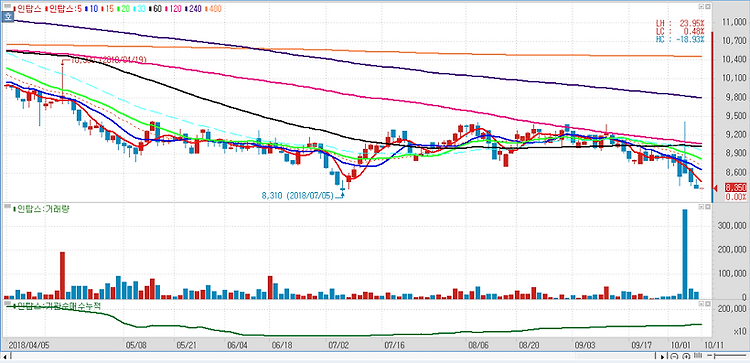
Task: Maximize the cumulative net-buy panel
Action: point(707,303)
